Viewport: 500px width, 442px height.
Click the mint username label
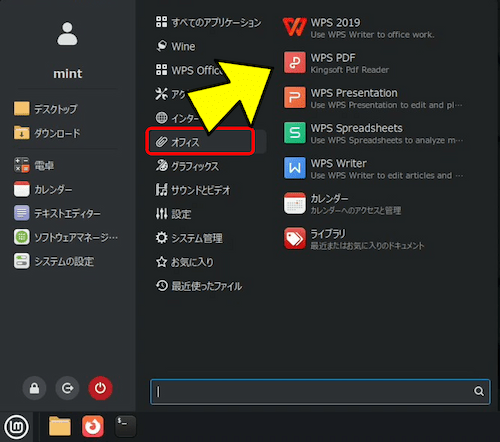point(68,74)
